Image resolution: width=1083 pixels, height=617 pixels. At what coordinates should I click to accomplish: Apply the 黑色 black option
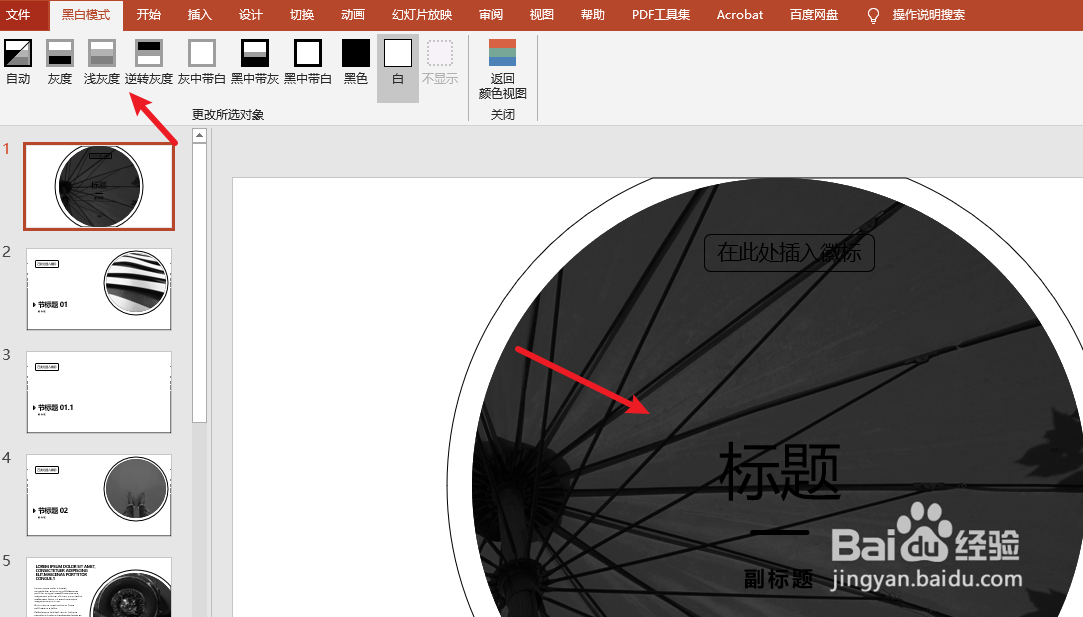click(x=356, y=63)
